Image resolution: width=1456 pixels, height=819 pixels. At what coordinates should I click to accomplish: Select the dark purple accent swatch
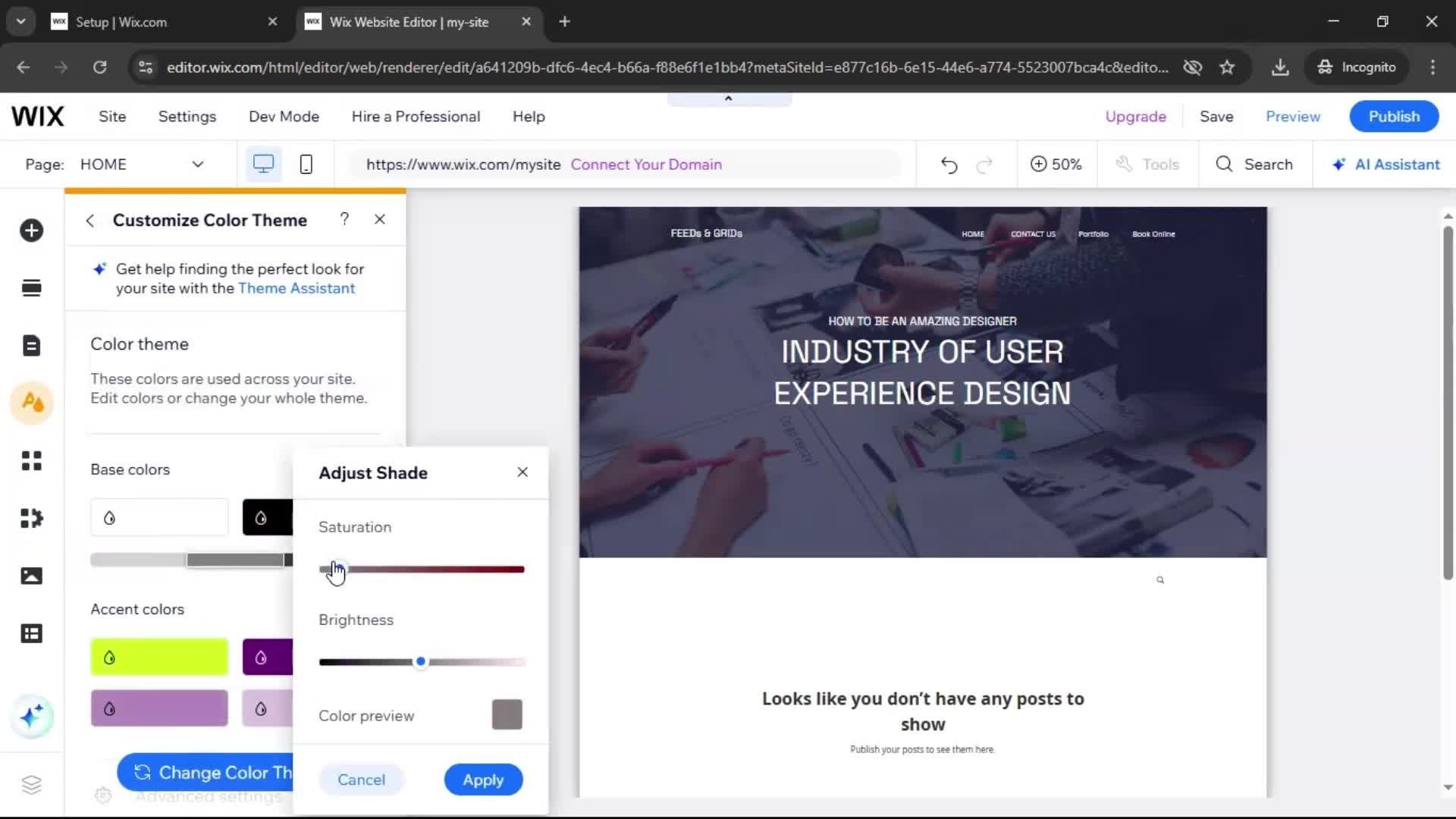268,657
